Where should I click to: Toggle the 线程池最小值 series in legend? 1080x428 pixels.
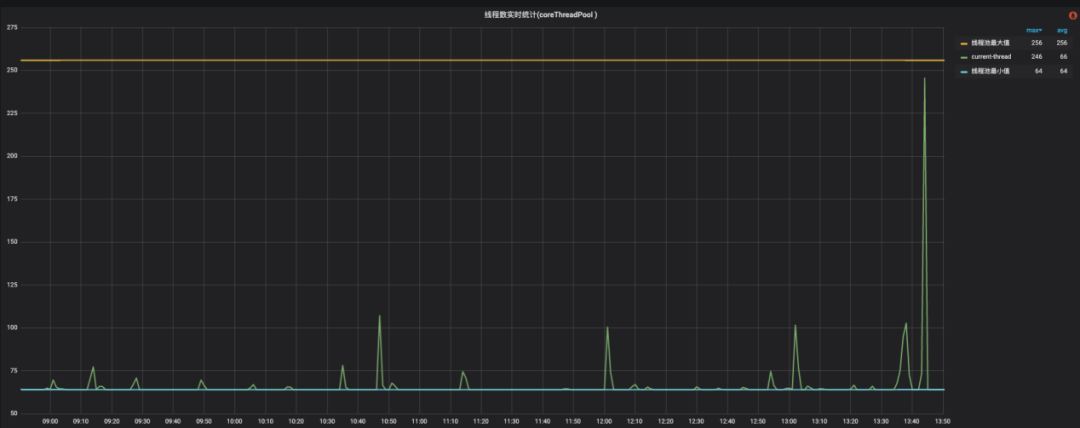990,71
